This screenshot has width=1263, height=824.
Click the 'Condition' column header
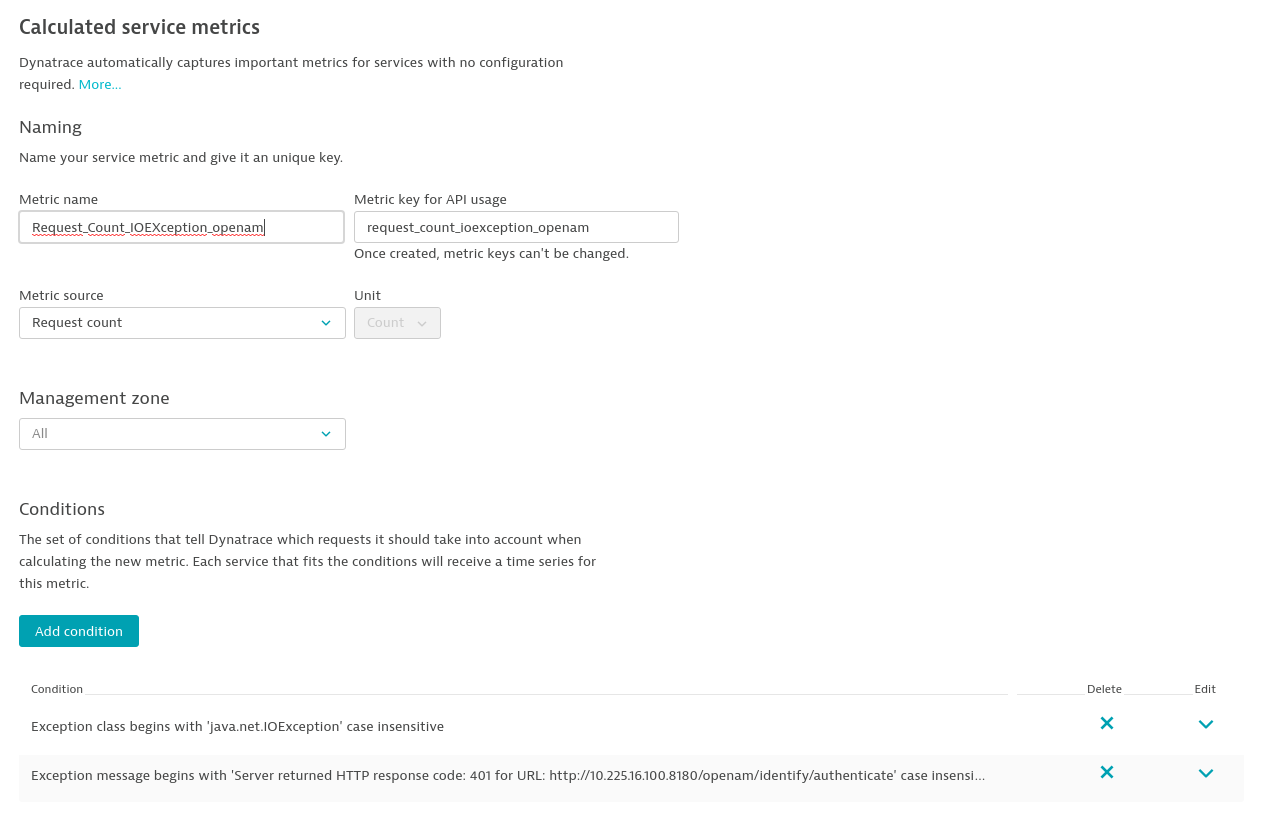pos(57,689)
